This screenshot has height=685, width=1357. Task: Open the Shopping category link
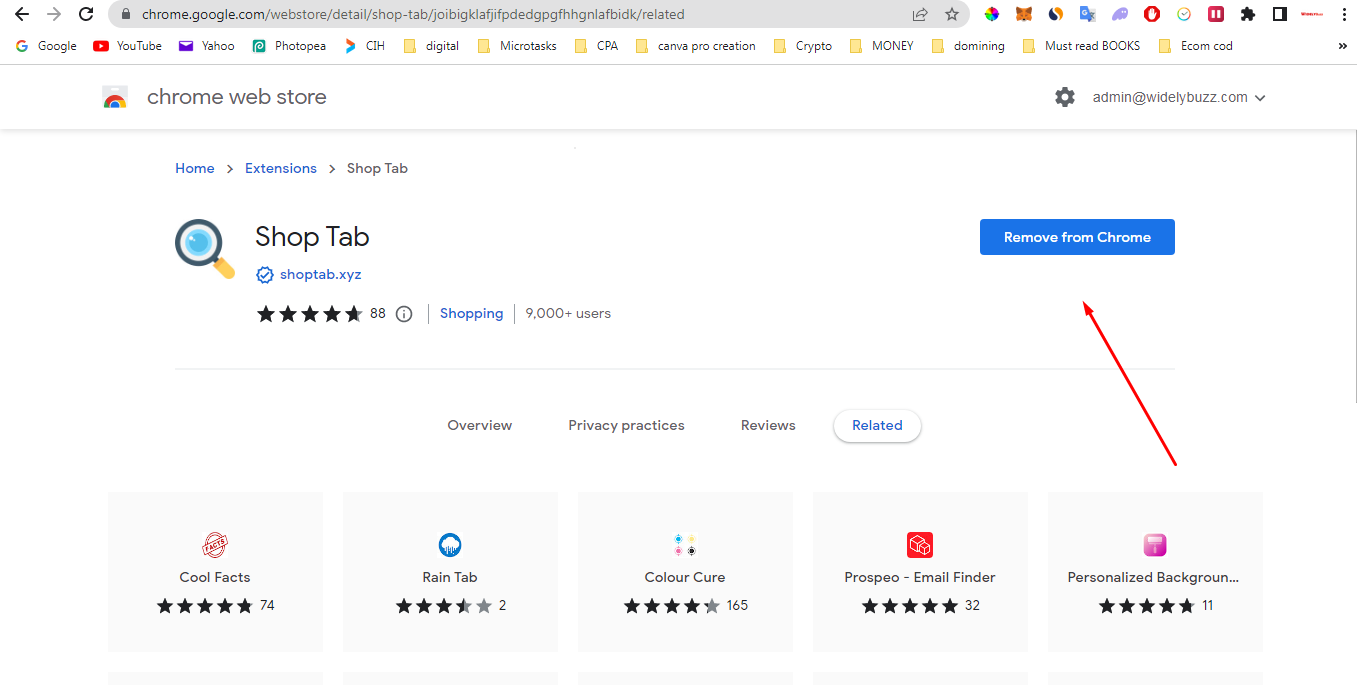click(471, 314)
